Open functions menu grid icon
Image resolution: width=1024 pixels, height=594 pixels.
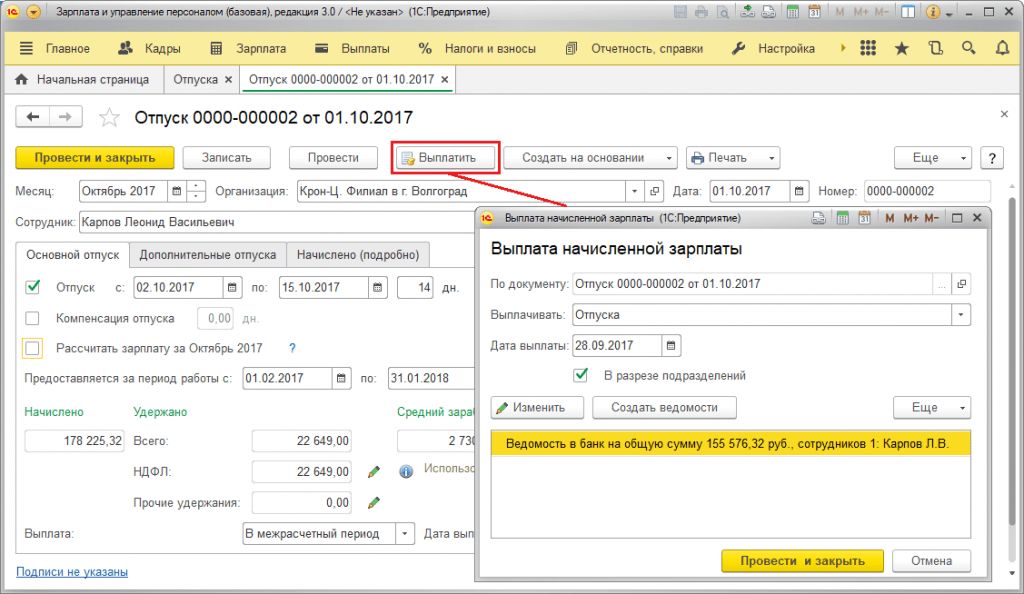(868, 48)
